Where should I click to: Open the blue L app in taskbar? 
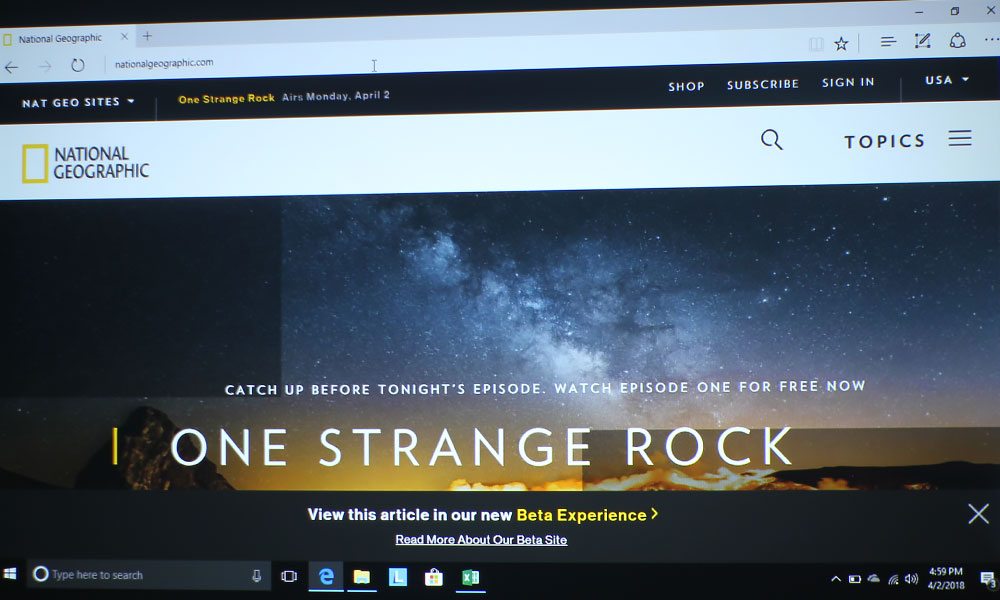(397, 577)
